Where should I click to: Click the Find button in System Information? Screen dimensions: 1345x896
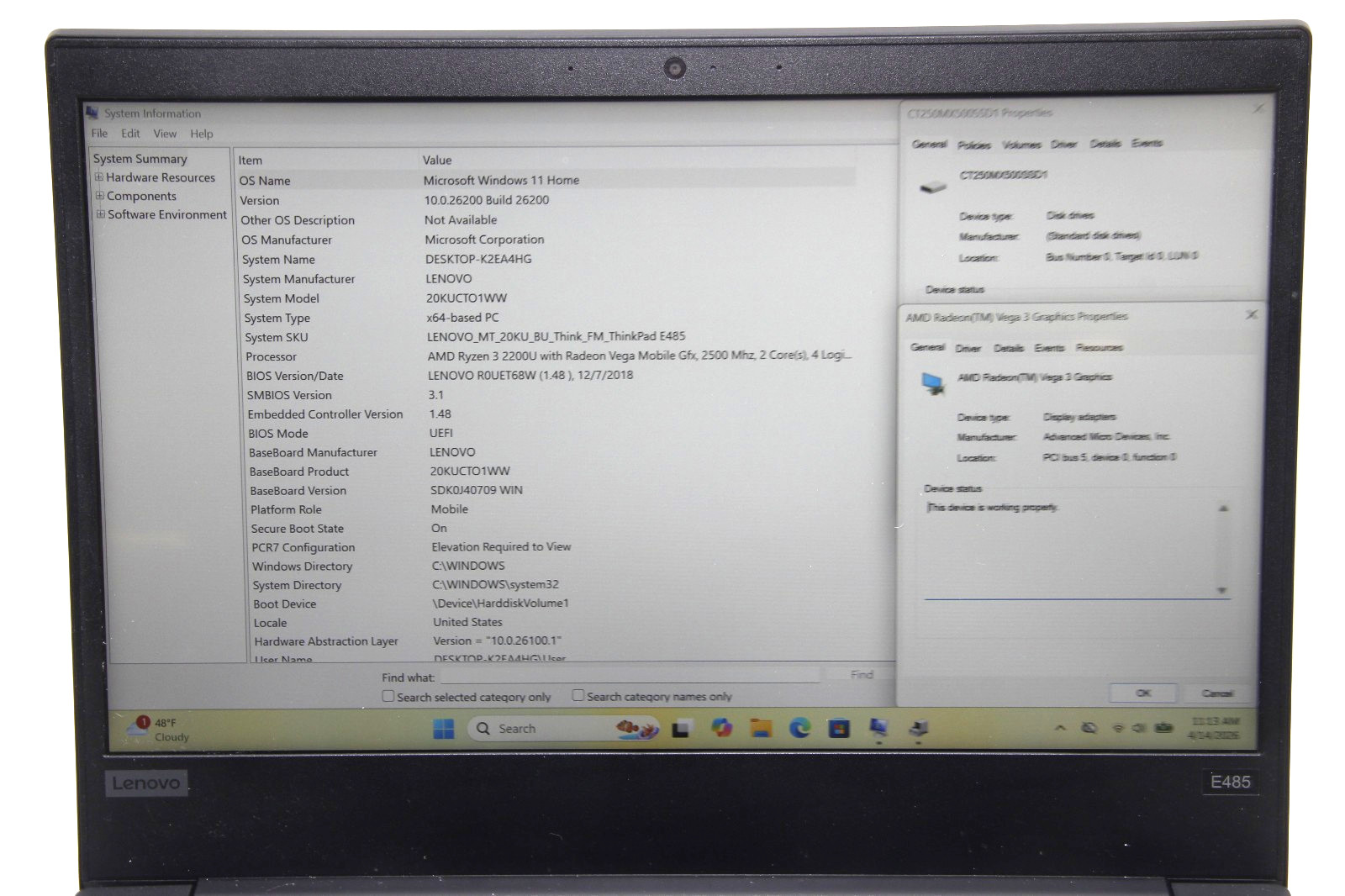[862, 674]
